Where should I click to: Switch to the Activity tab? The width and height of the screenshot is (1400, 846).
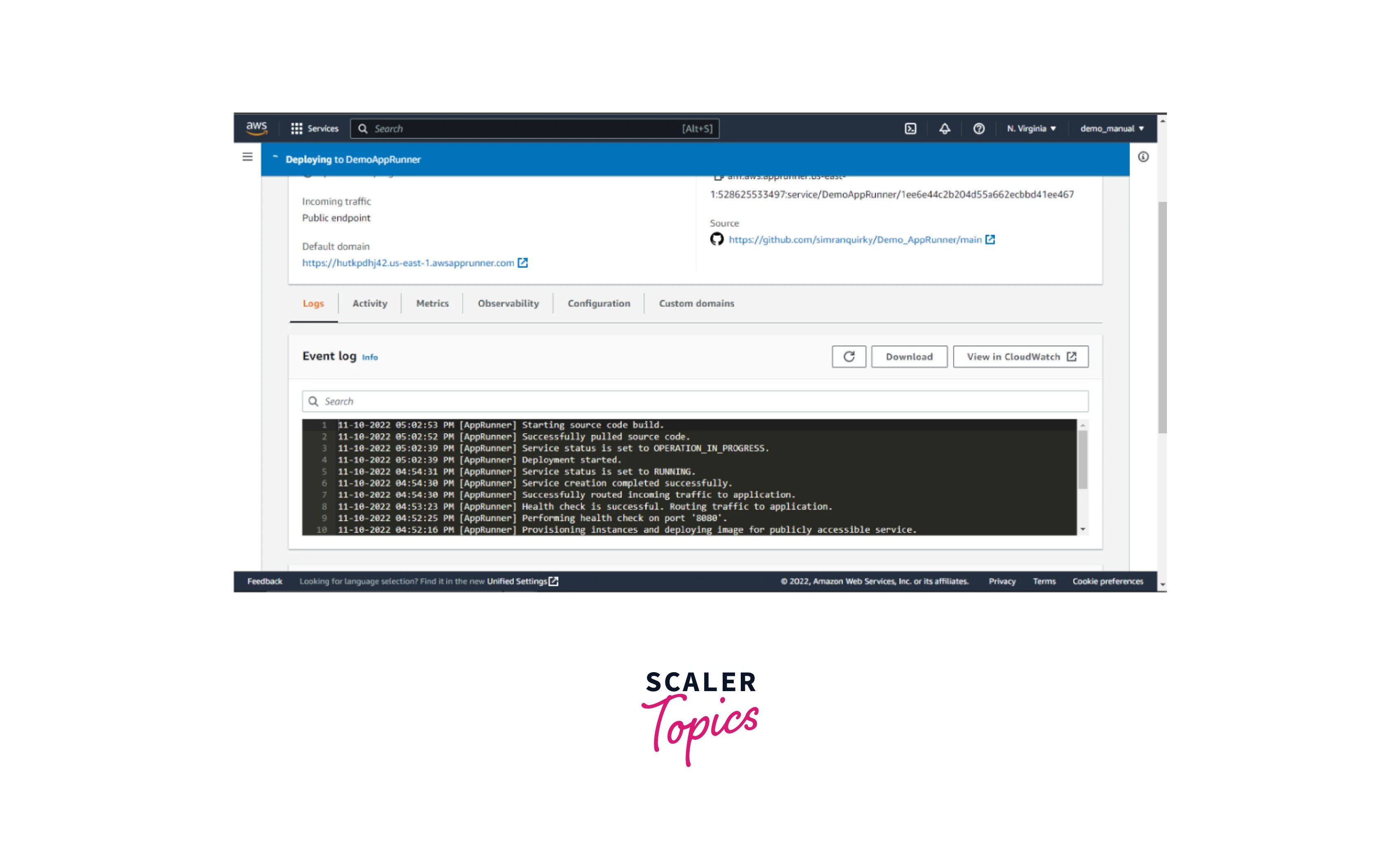pyautogui.click(x=370, y=304)
